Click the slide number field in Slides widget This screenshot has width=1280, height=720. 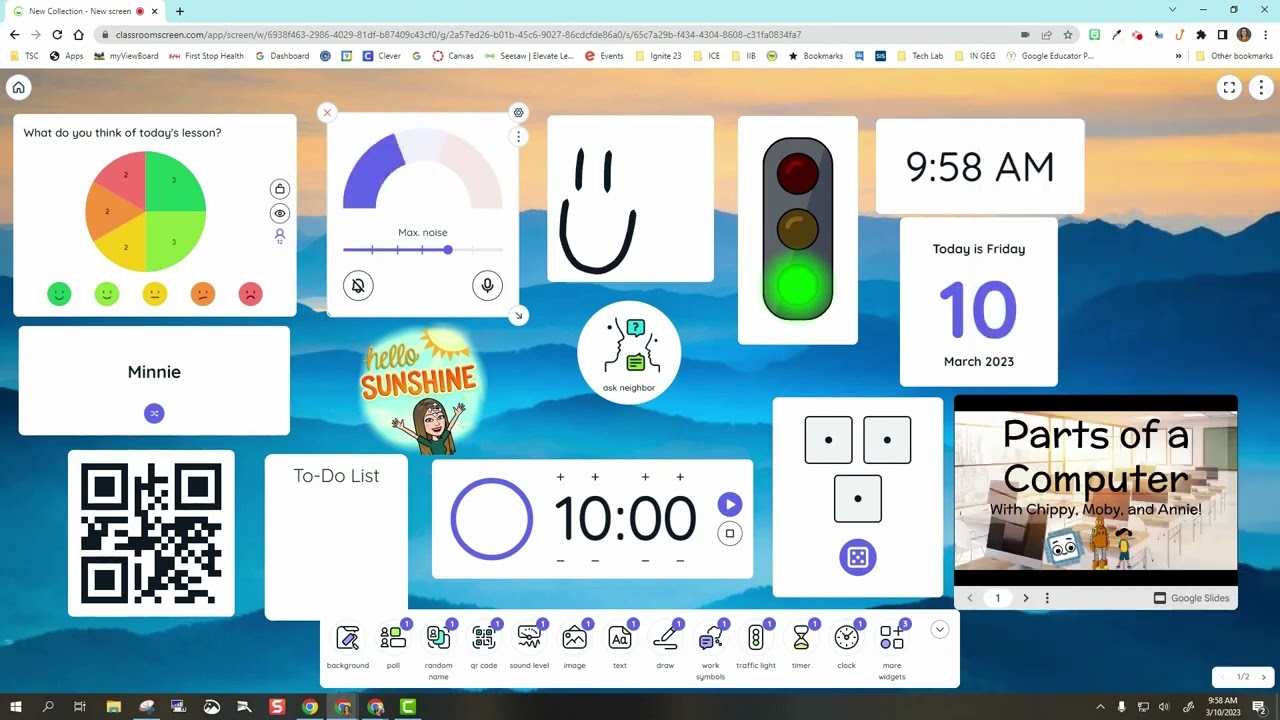(x=997, y=598)
